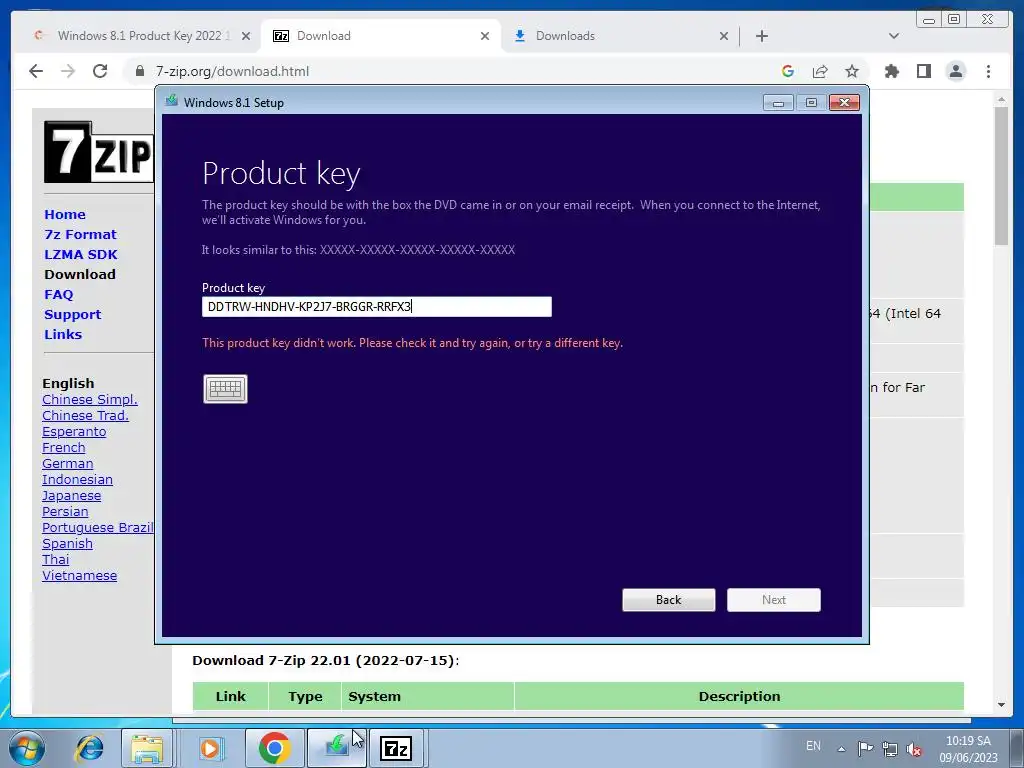Open Chrome three-dot menu

coord(988,71)
